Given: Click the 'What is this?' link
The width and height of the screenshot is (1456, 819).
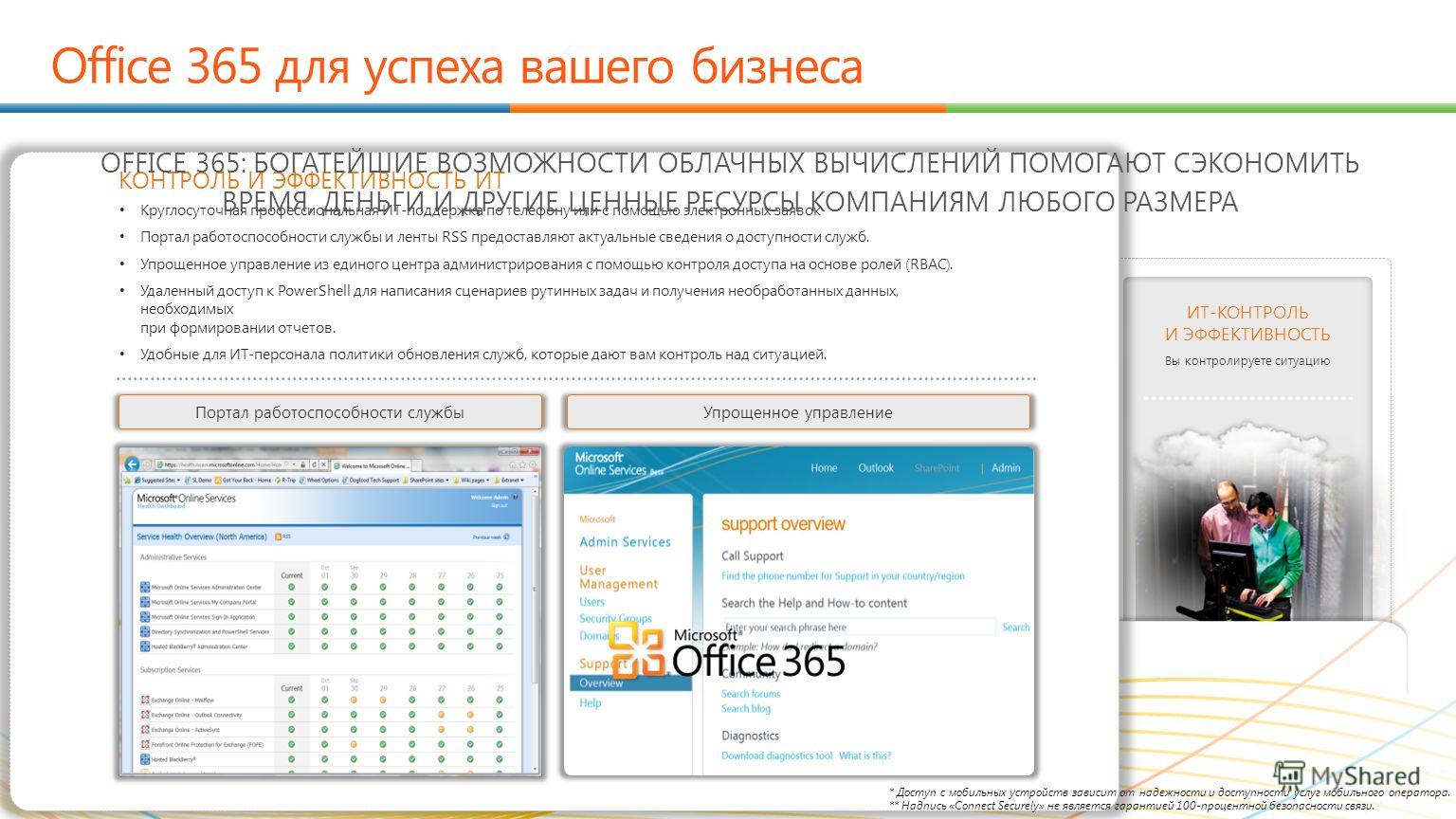Looking at the screenshot, I should coord(864,756).
